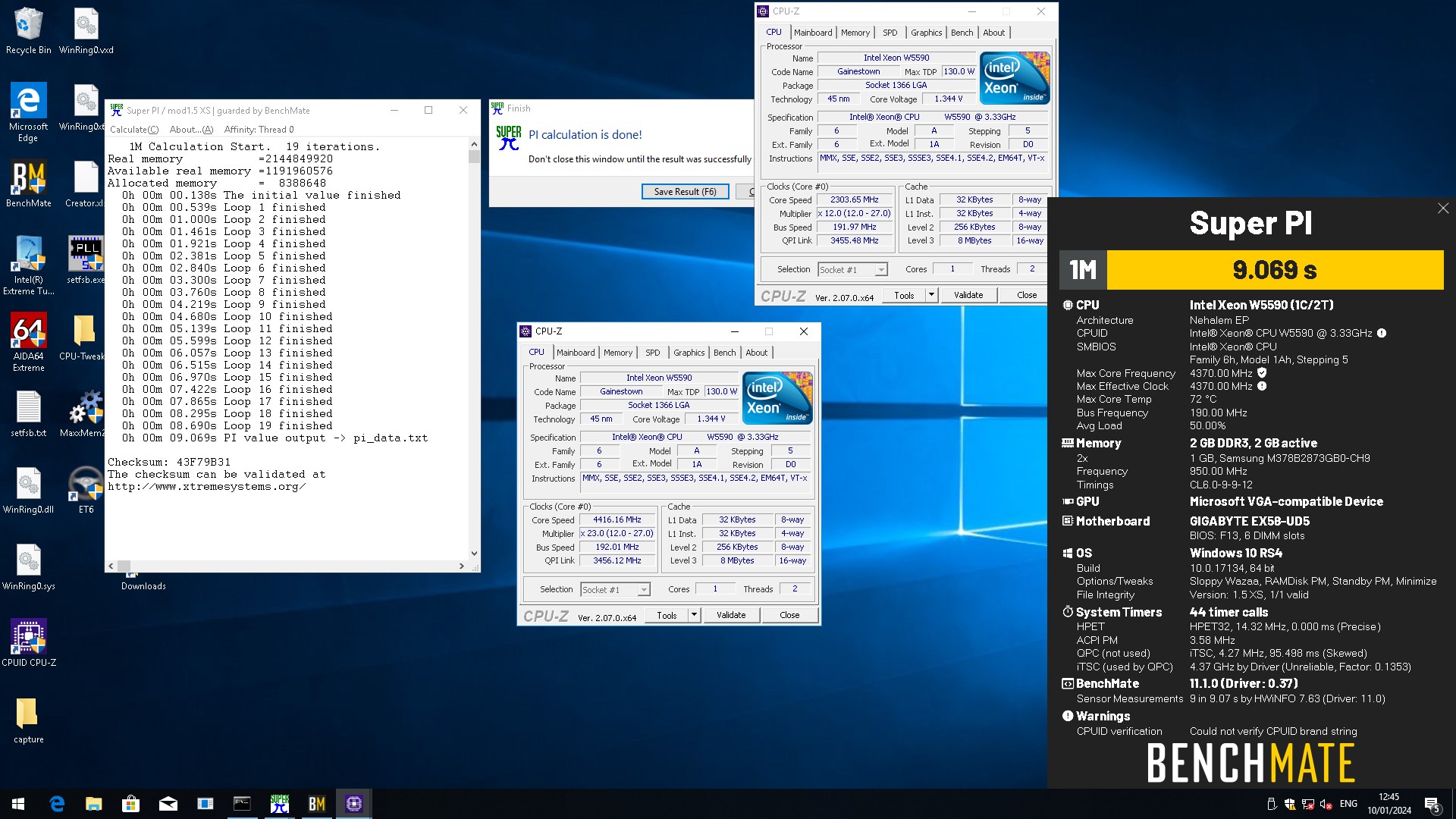1456x819 pixels.
Task: Open WinRing0.vxd file on desktop
Action: pos(86,31)
